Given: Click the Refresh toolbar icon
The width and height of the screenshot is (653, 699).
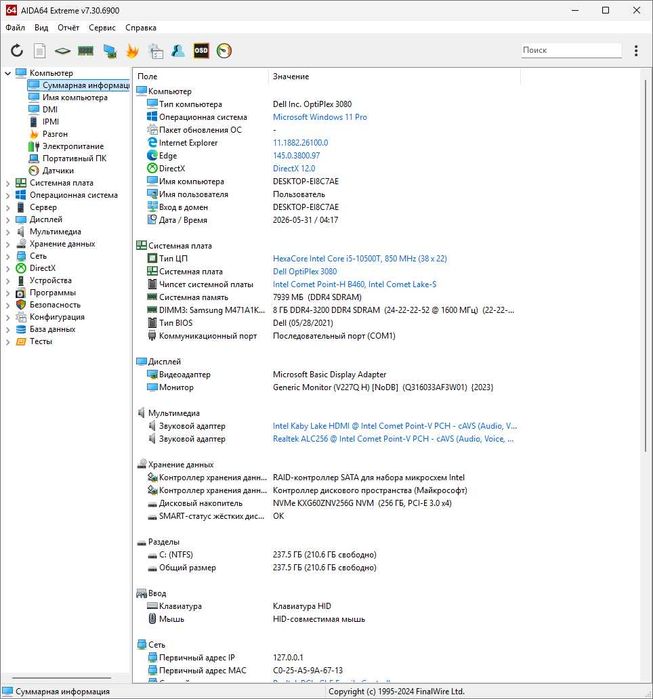Looking at the screenshot, I should pyautogui.click(x=17, y=51).
